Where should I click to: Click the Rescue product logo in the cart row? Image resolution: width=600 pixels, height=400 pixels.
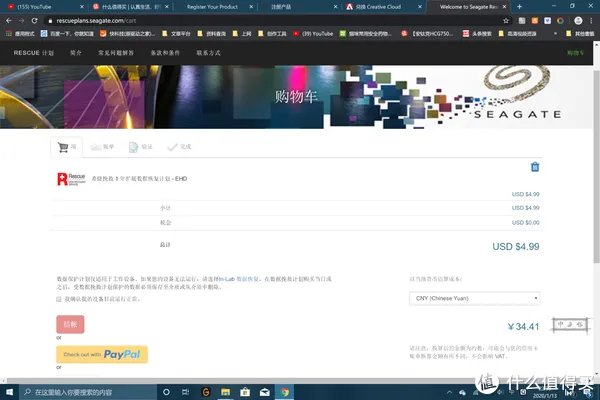[71, 179]
